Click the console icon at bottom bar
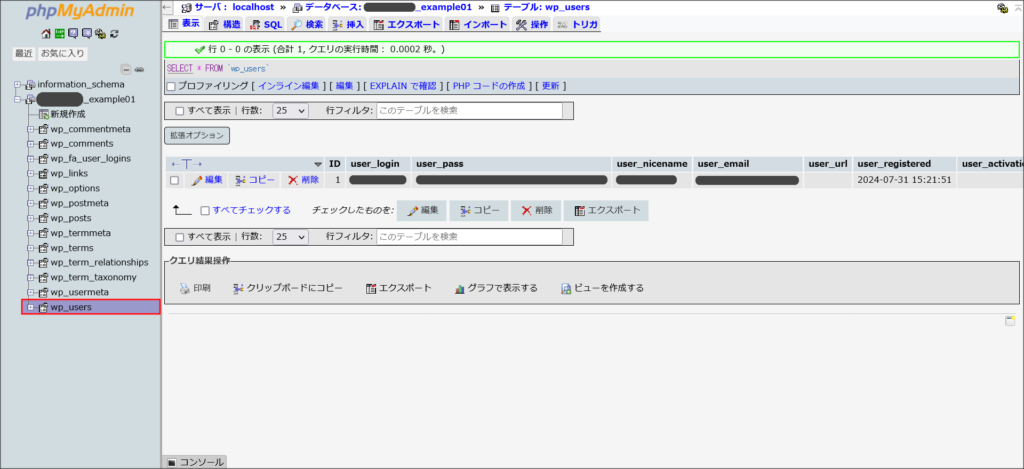Screen dimensions: 1024x469 pos(172,462)
